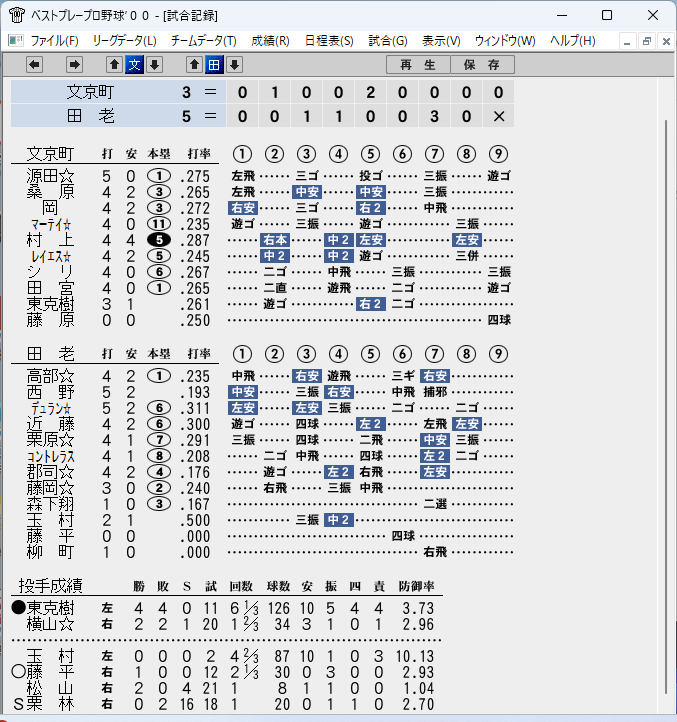Open the ファイル(F) menu
The width and height of the screenshot is (677, 722).
tap(54, 41)
